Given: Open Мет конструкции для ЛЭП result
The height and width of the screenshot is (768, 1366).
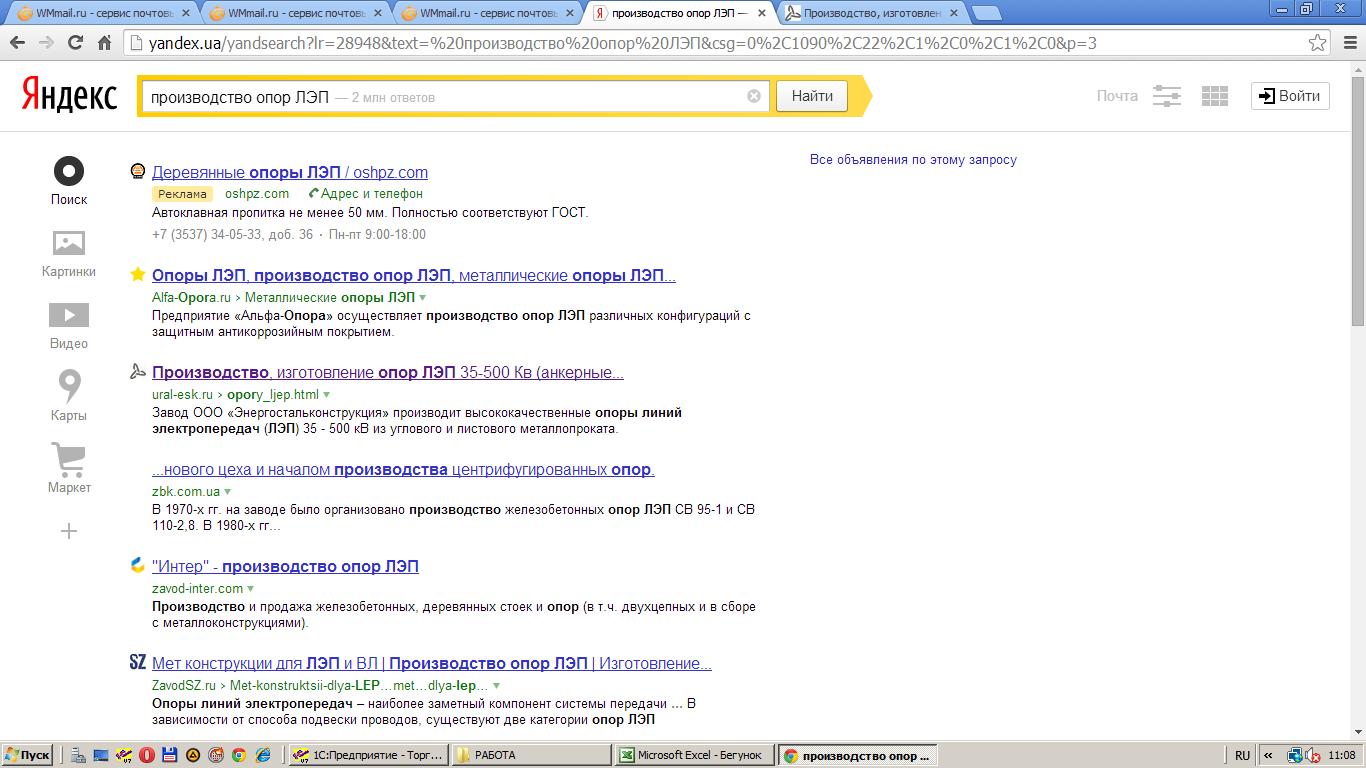Looking at the screenshot, I should (432, 664).
